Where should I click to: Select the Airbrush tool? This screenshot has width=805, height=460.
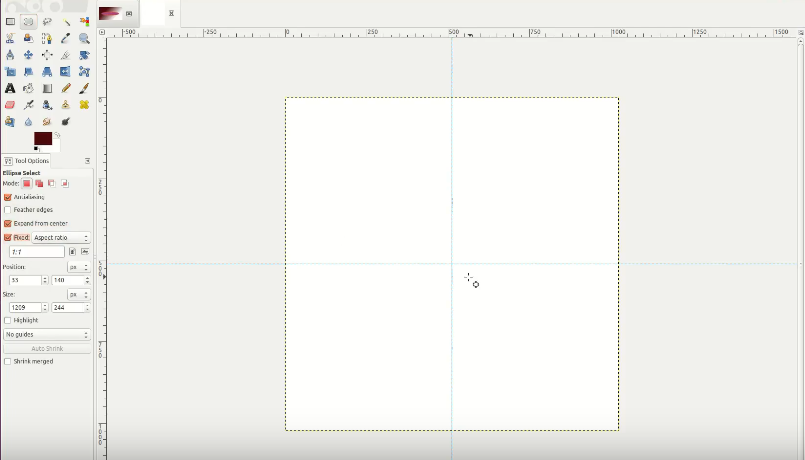pyautogui.click(x=28, y=105)
